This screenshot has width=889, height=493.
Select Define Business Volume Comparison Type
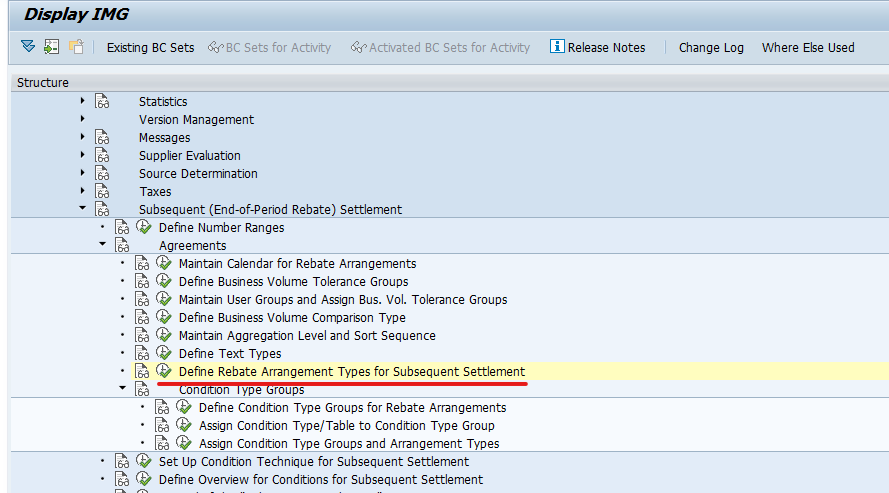[x=292, y=317]
